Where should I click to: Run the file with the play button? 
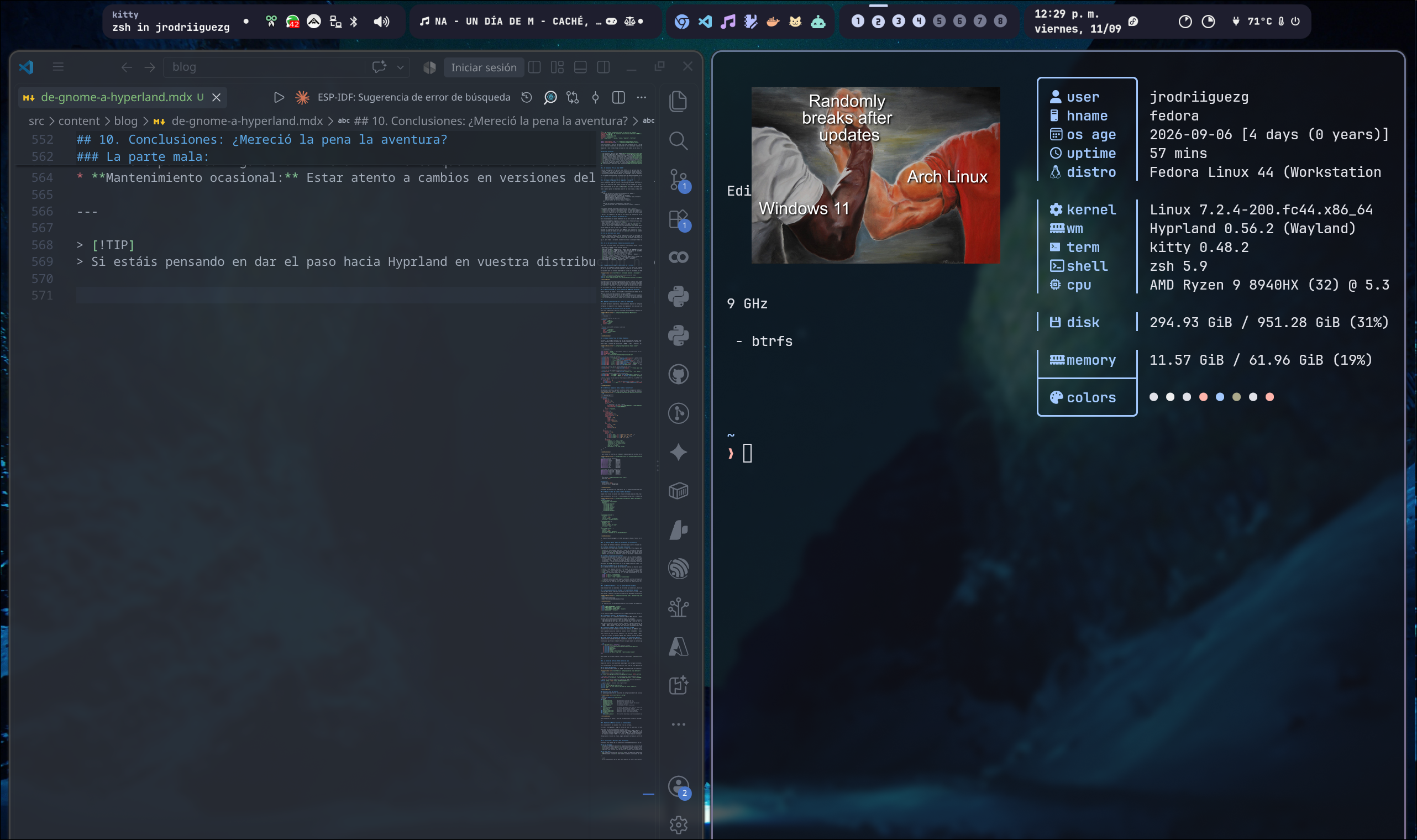click(279, 97)
